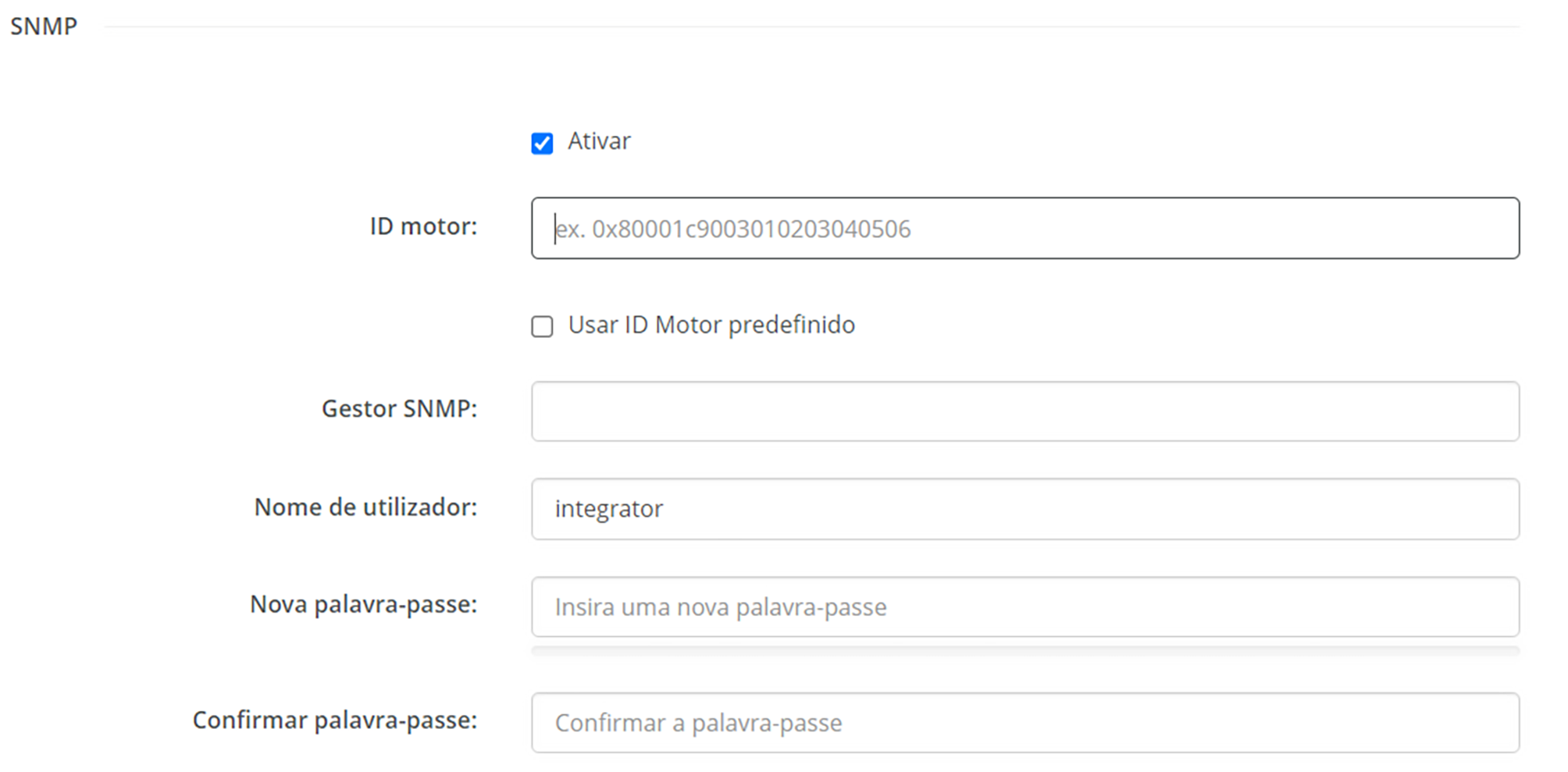
Task: Select the Nome de utilizador field
Action: point(1025,509)
